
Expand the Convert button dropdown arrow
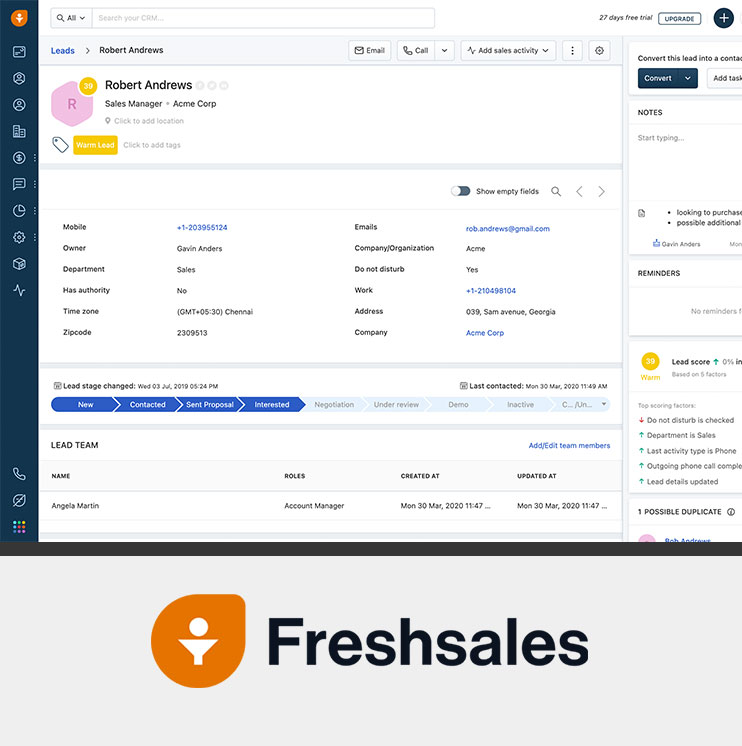pyautogui.click(x=688, y=78)
